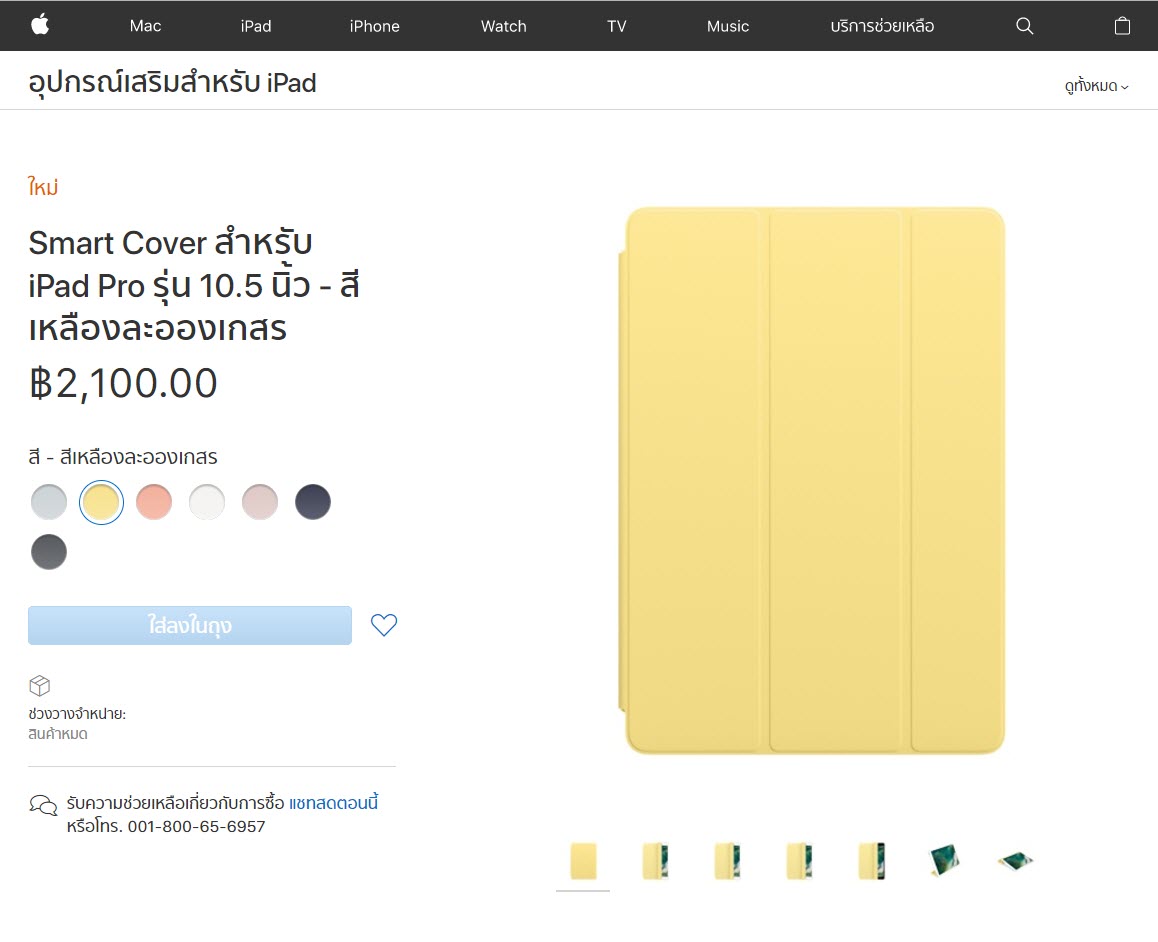Open the iPad navigation menu
1158x942 pixels.
(255, 25)
